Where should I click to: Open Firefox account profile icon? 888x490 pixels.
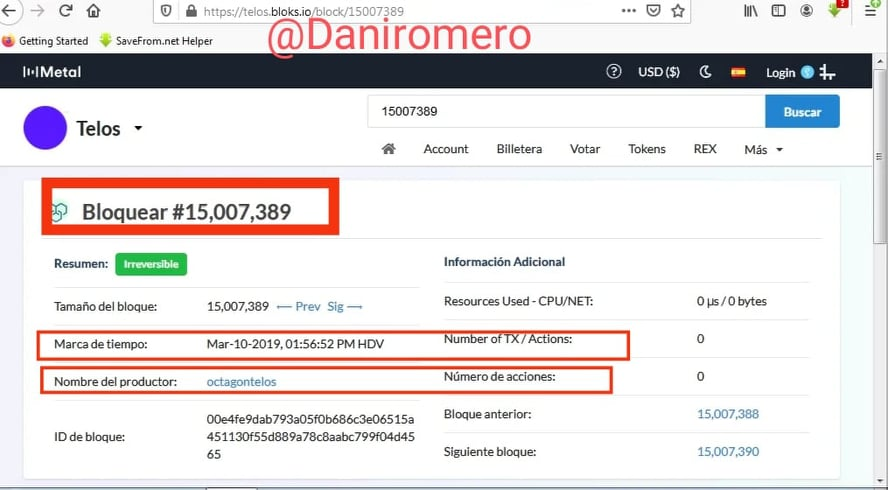806,11
